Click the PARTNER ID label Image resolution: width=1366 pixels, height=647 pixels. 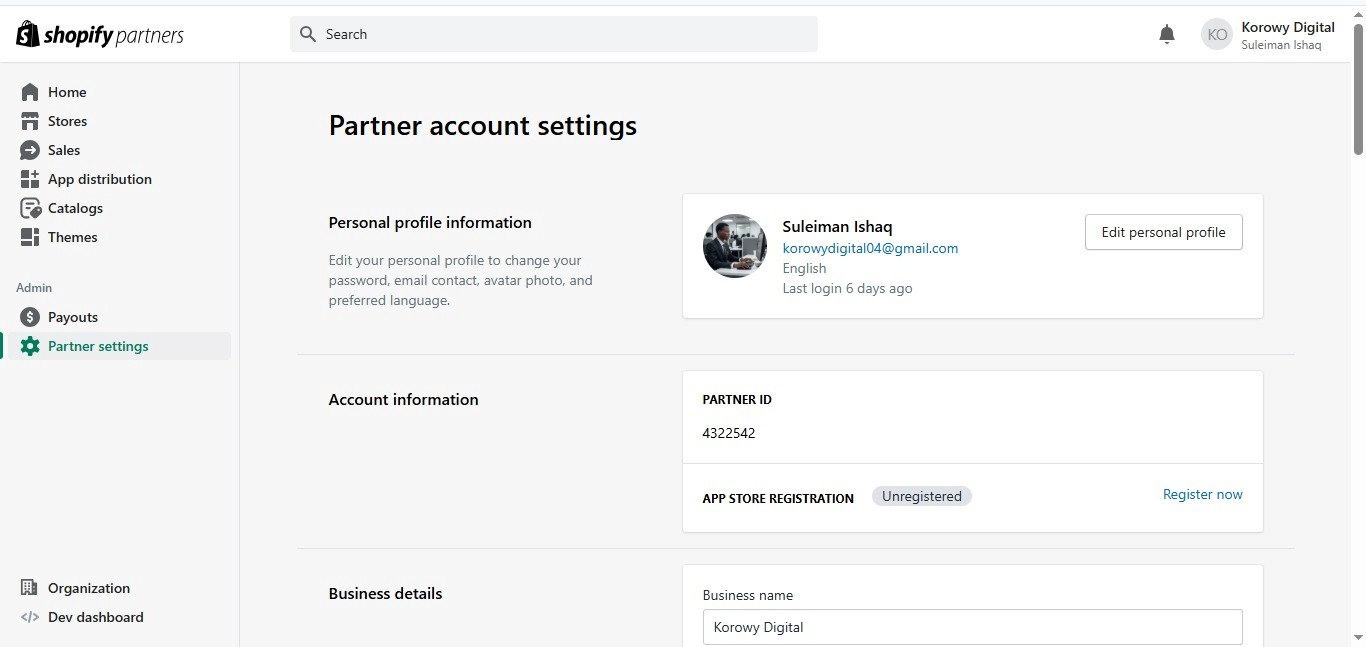point(737,399)
